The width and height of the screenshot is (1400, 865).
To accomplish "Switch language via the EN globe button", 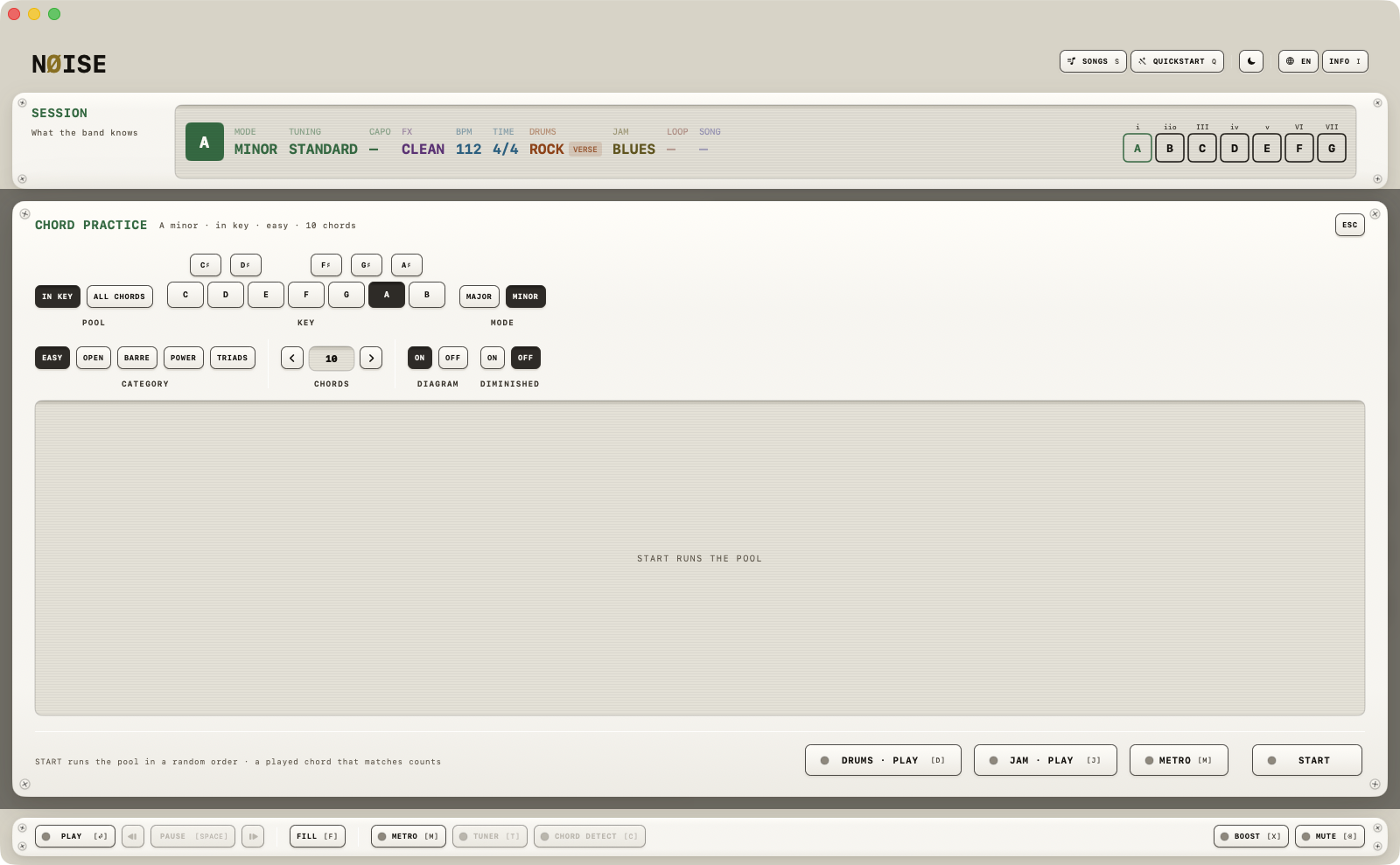I will (1298, 61).
